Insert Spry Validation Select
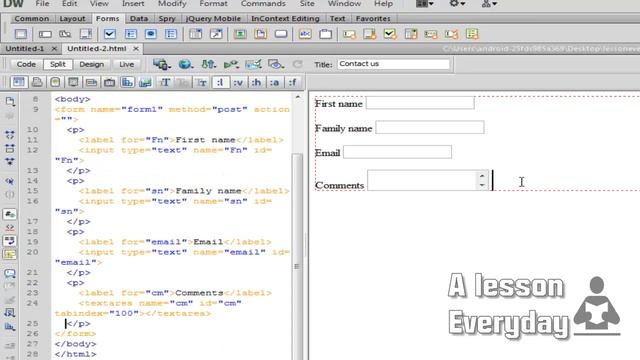Viewport: 640px width, 360px height. [x=411, y=34]
